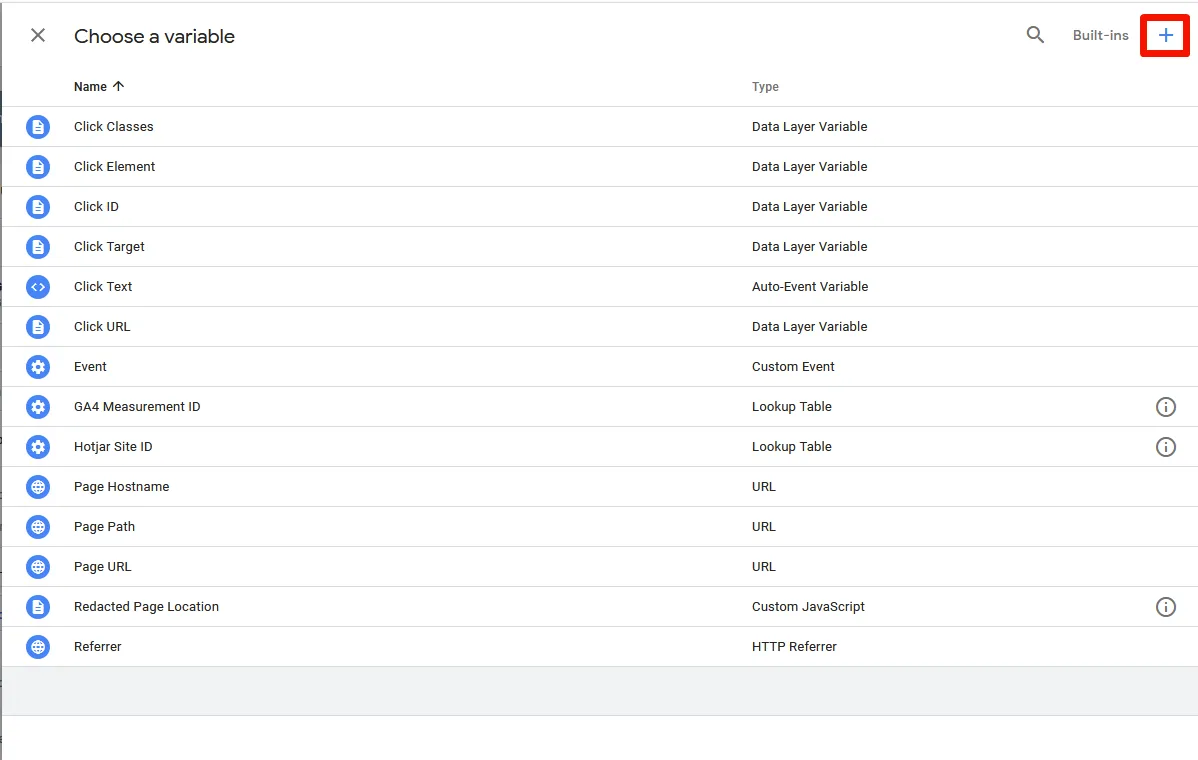Screen dimensions: 1198x760
Task: Toggle the Name sort arrow direction
Action: (119, 87)
